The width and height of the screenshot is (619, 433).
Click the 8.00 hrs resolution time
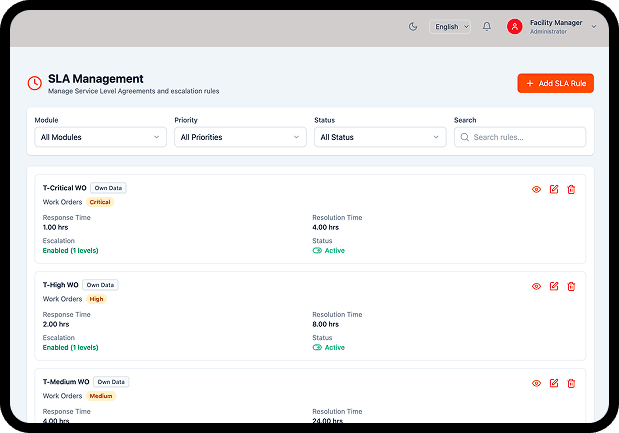point(326,324)
